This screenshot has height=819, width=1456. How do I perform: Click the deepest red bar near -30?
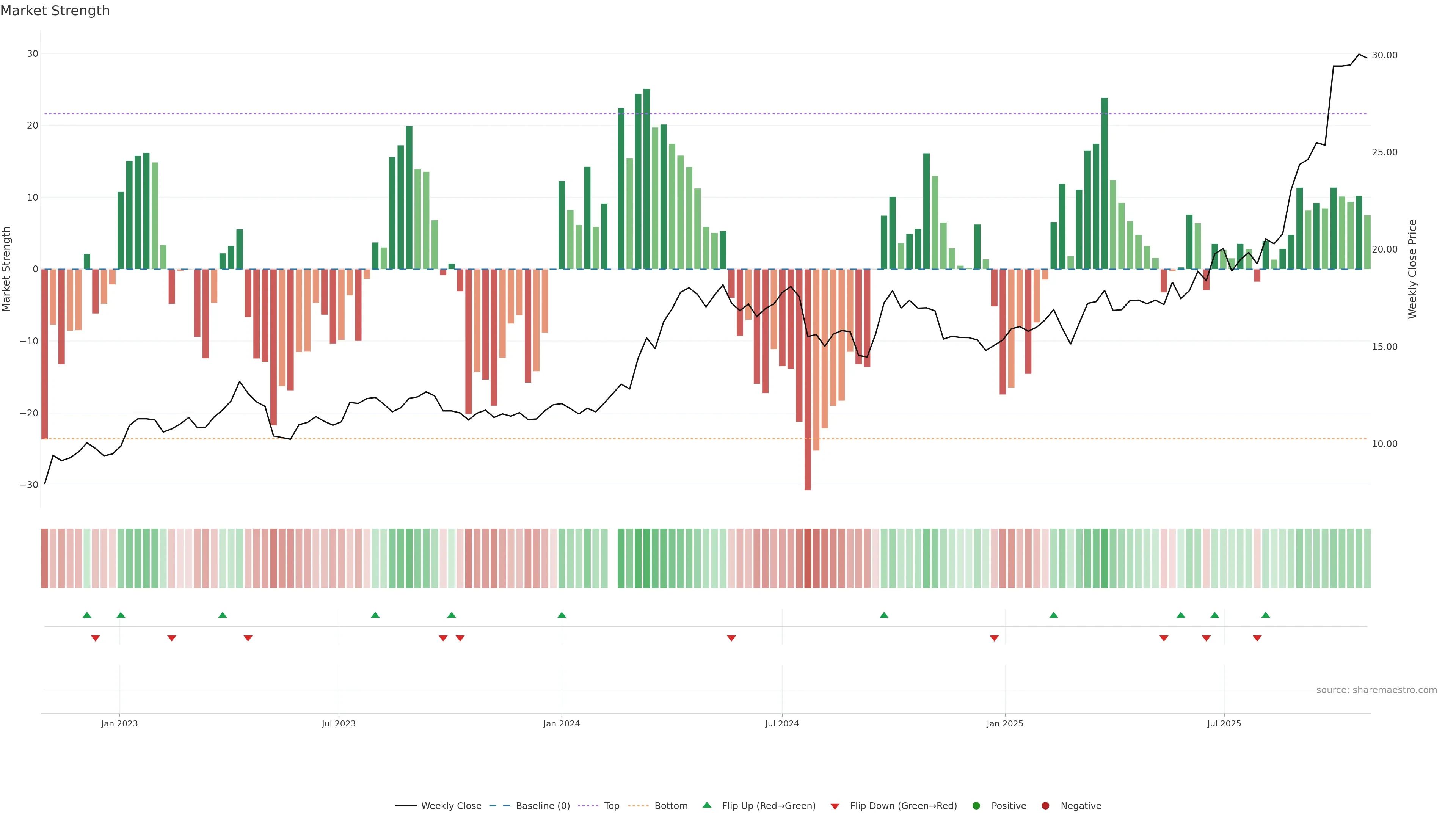pyautogui.click(x=808, y=395)
